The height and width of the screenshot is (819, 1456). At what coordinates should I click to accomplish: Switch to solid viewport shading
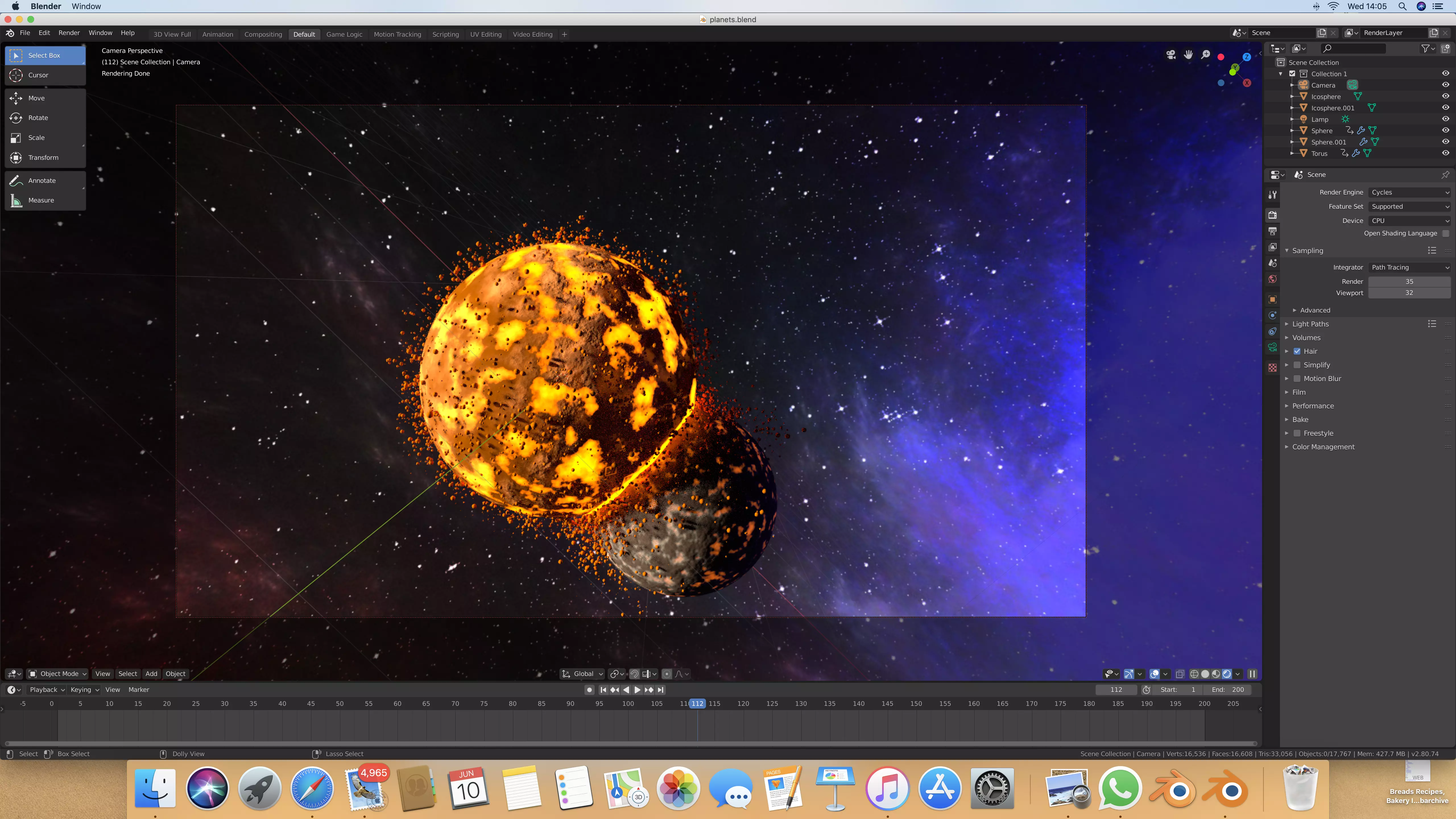coord(1205,674)
